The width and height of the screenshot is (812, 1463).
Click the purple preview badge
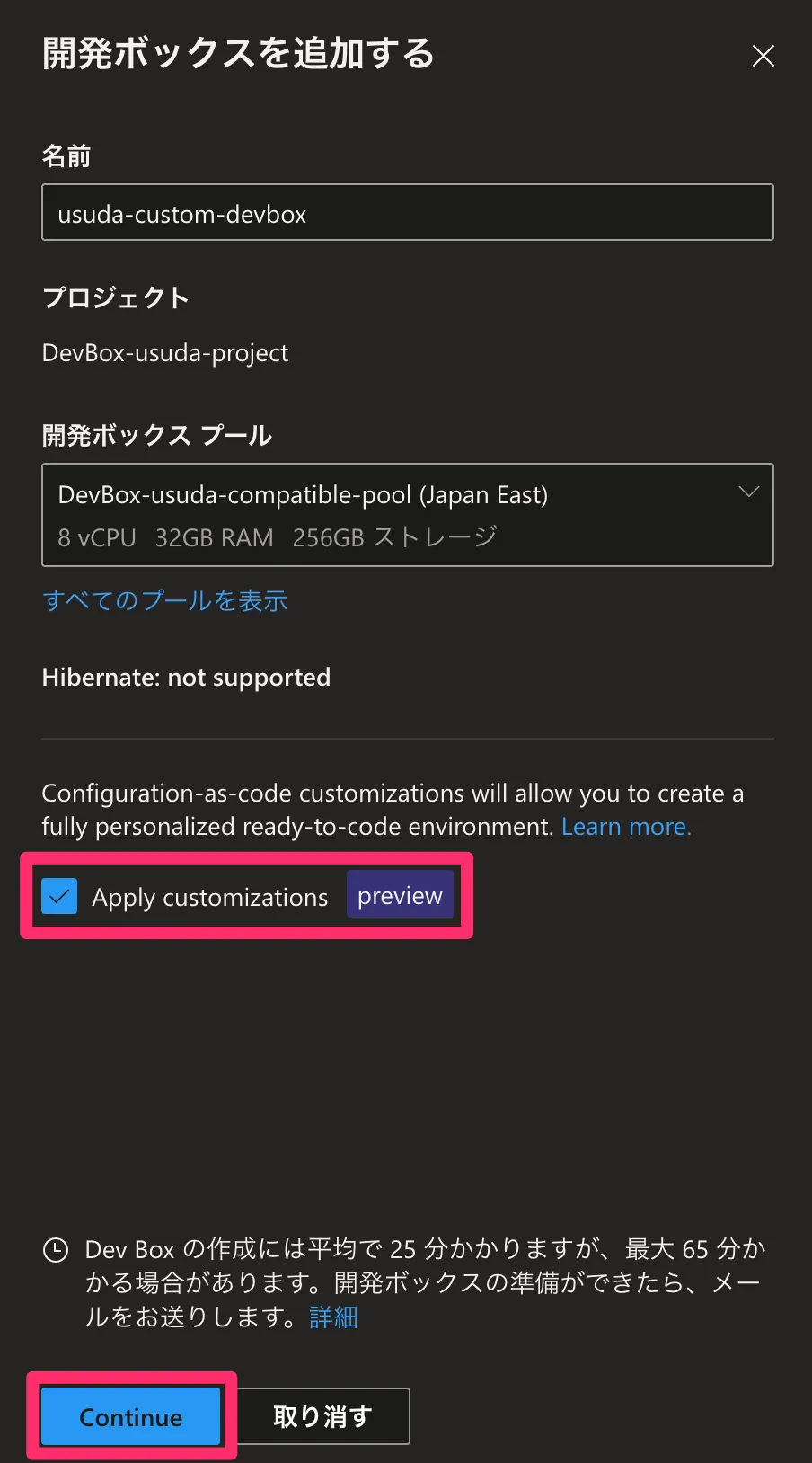pyautogui.click(x=400, y=895)
